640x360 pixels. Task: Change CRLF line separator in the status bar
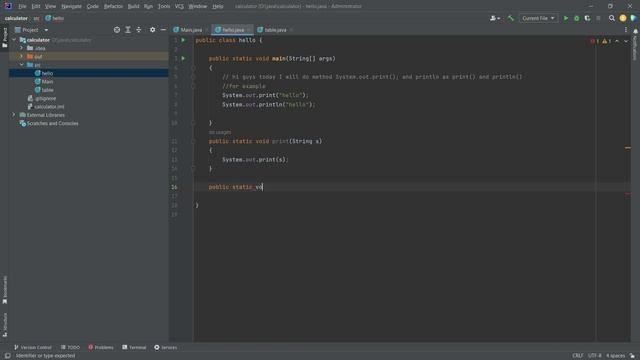pyautogui.click(x=577, y=356)
